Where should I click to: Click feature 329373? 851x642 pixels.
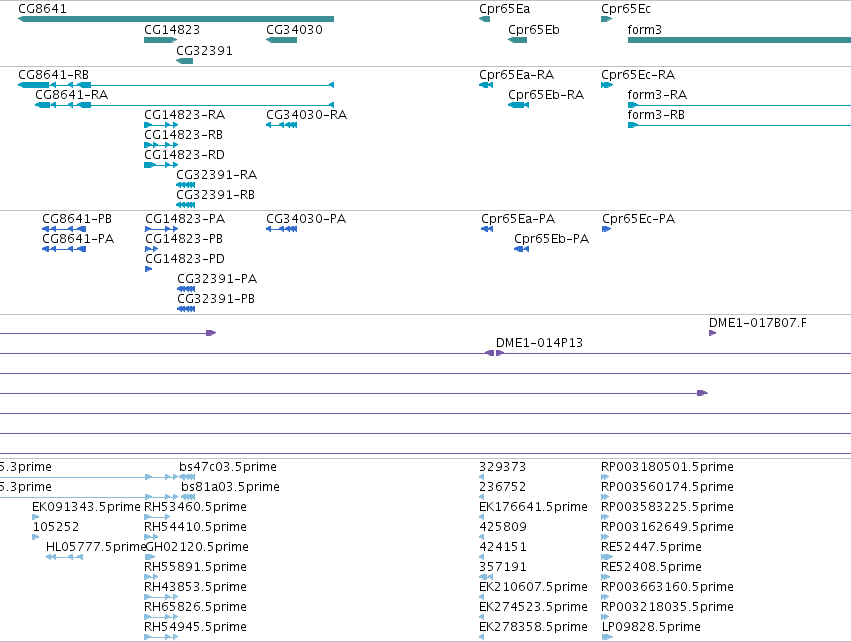pos(482,477)
